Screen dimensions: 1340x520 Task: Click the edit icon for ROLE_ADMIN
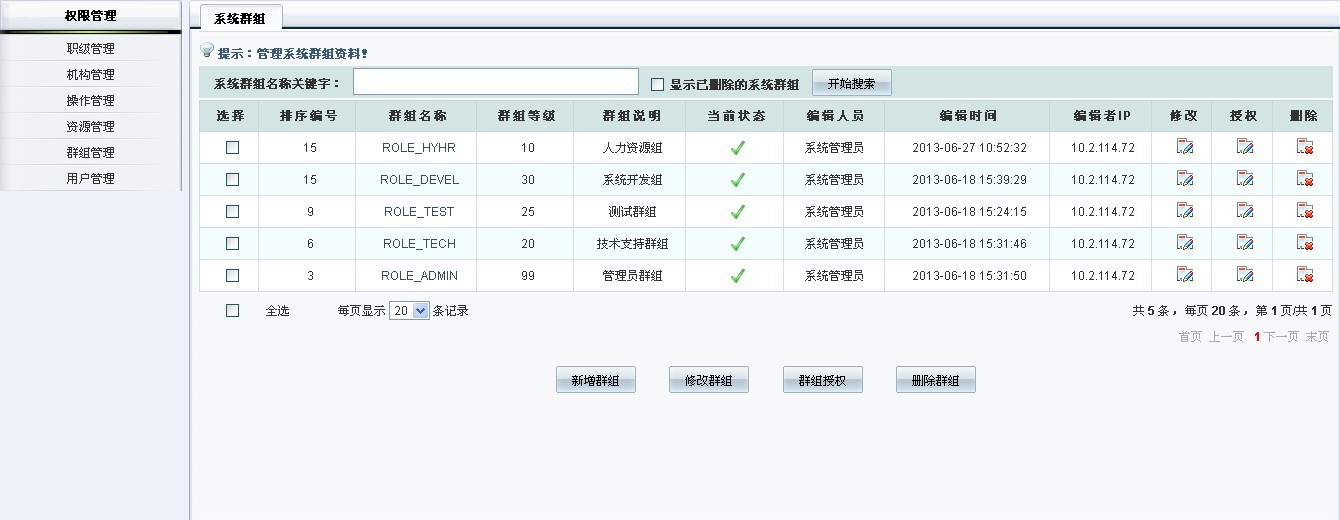1185,275
